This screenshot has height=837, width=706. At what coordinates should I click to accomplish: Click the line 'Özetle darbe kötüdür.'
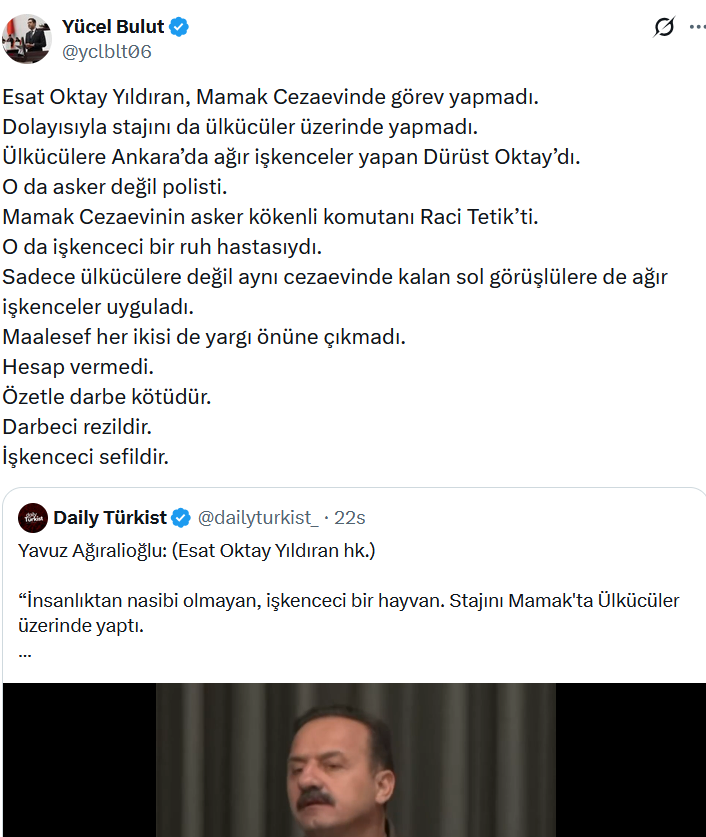click(x=107, y=397)
